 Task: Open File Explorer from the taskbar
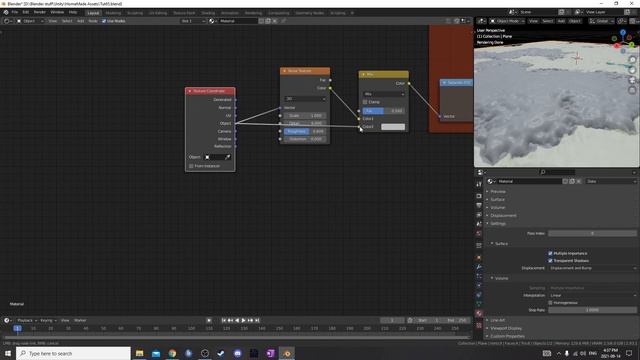click(x=140, y=353)
